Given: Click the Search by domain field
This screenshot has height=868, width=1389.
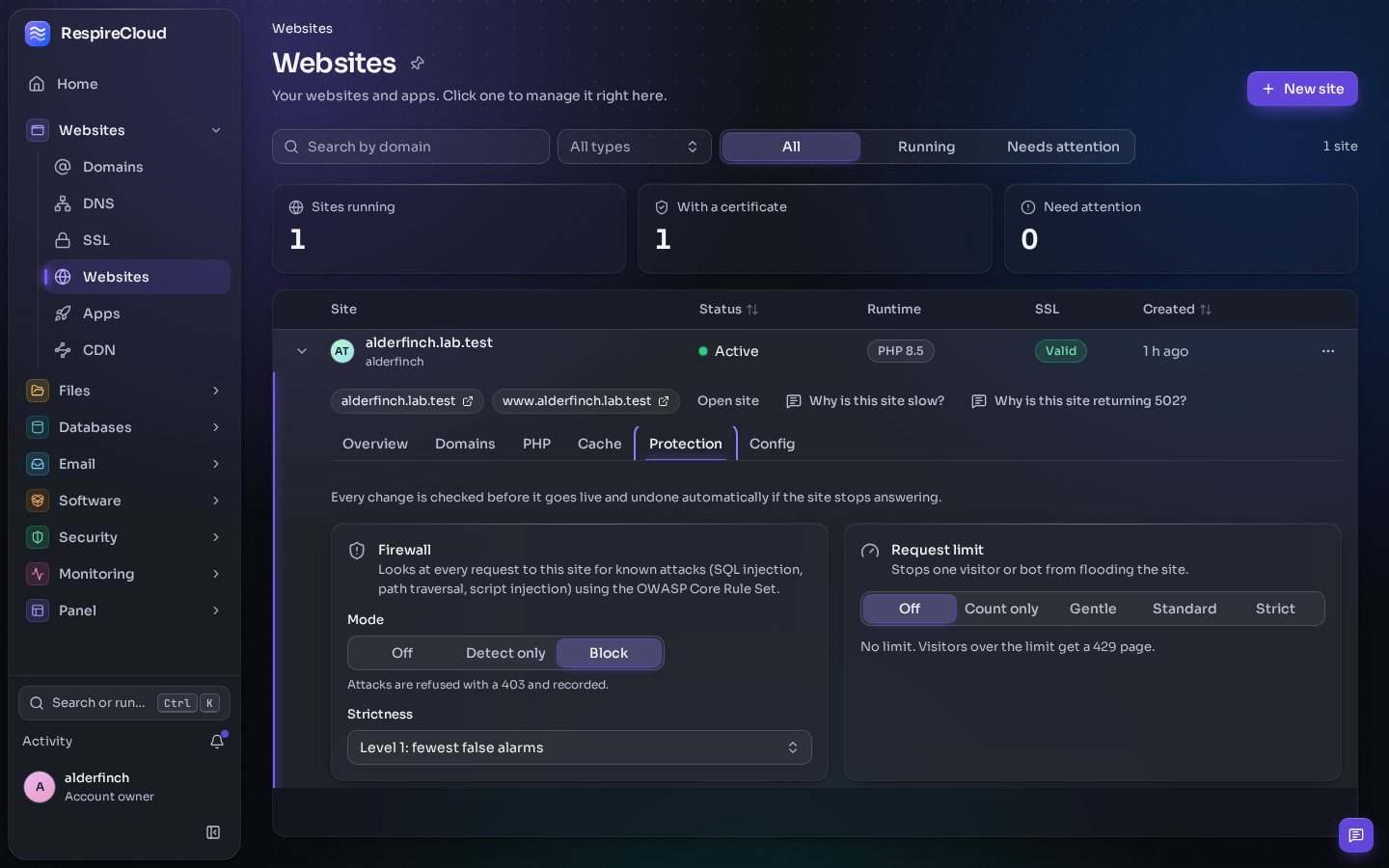Looking at the screenshot, I should point(411,147).
